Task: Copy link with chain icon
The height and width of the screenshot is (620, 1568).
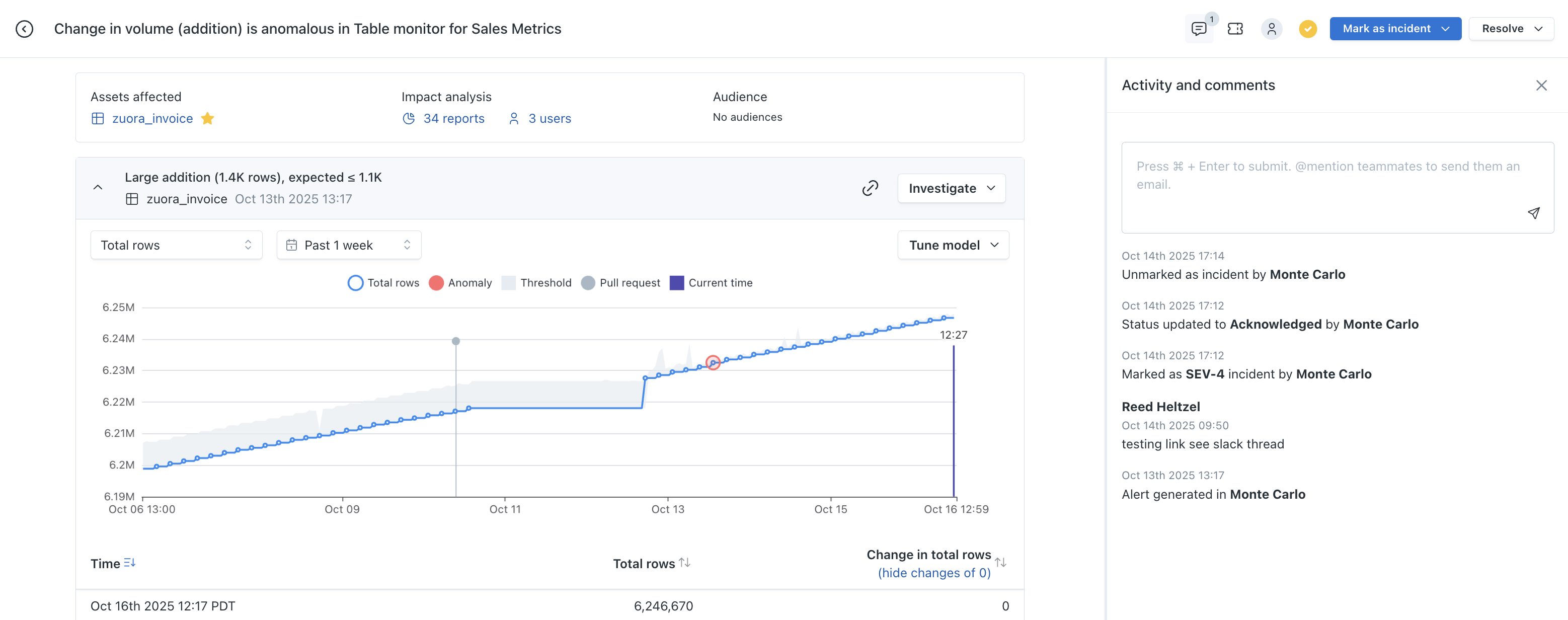Action: (x=870, y=188)
